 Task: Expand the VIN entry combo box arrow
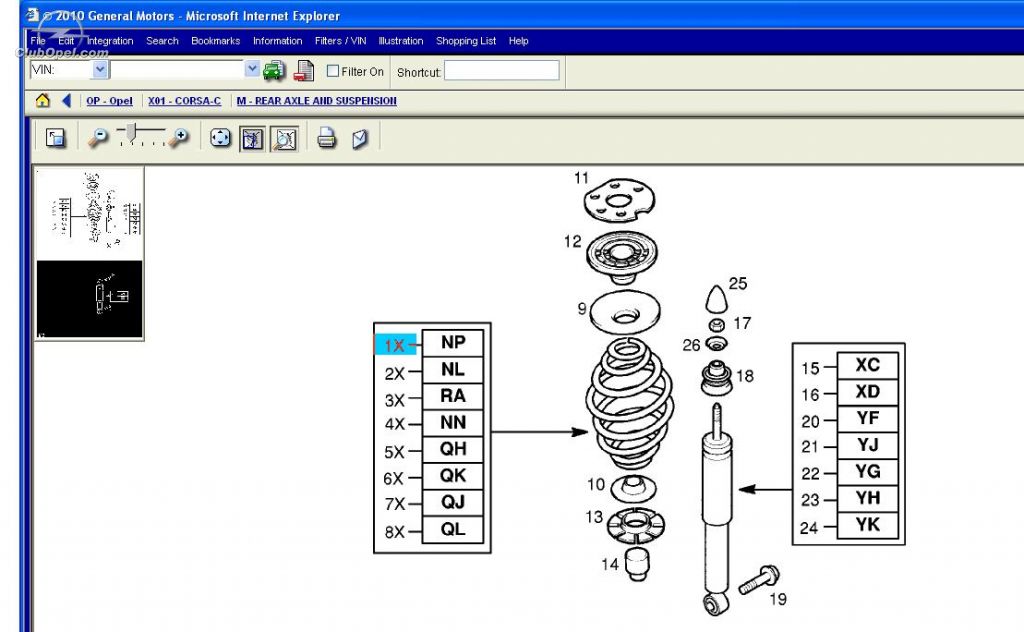point(252,69)
